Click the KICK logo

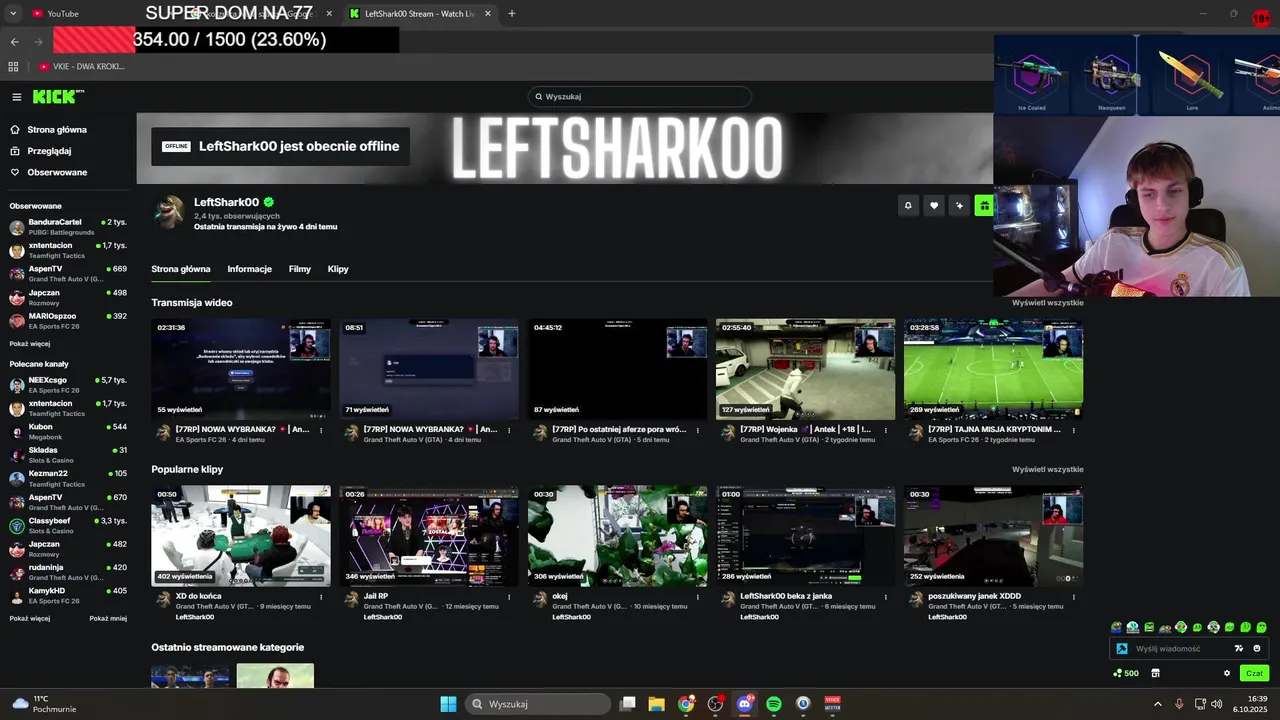click(x=58, y=97)
